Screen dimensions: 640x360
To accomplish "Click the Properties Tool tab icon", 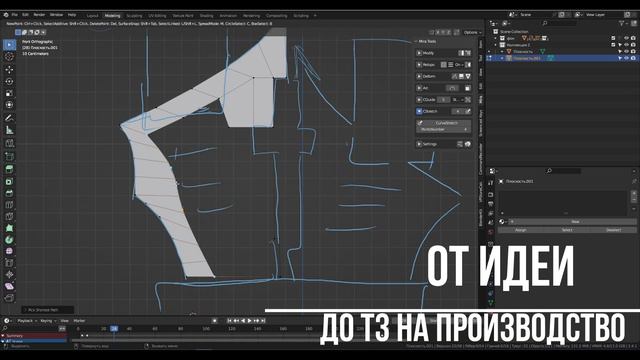I will [491, 183].
